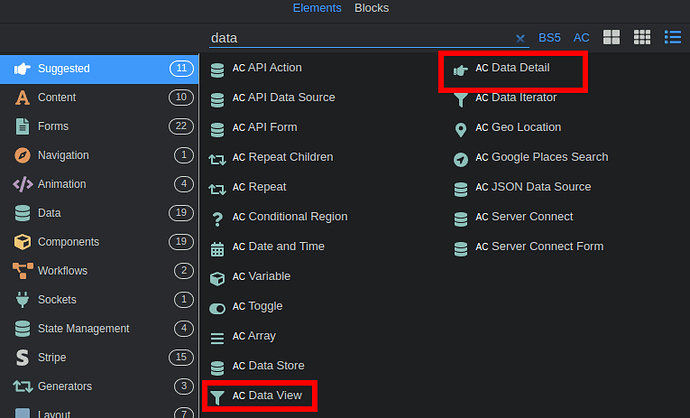Open the Navigation category
690x418 pixels.
[99, 155]
